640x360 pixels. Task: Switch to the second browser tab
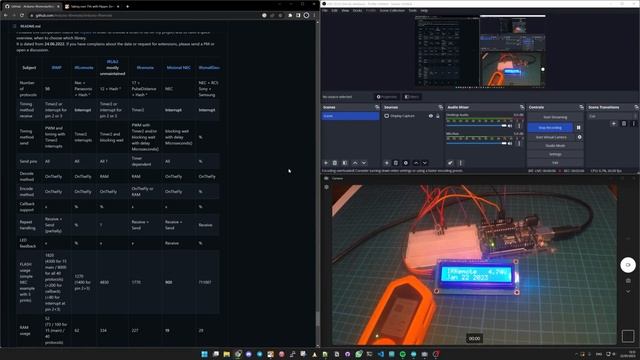tap(92, 7)
